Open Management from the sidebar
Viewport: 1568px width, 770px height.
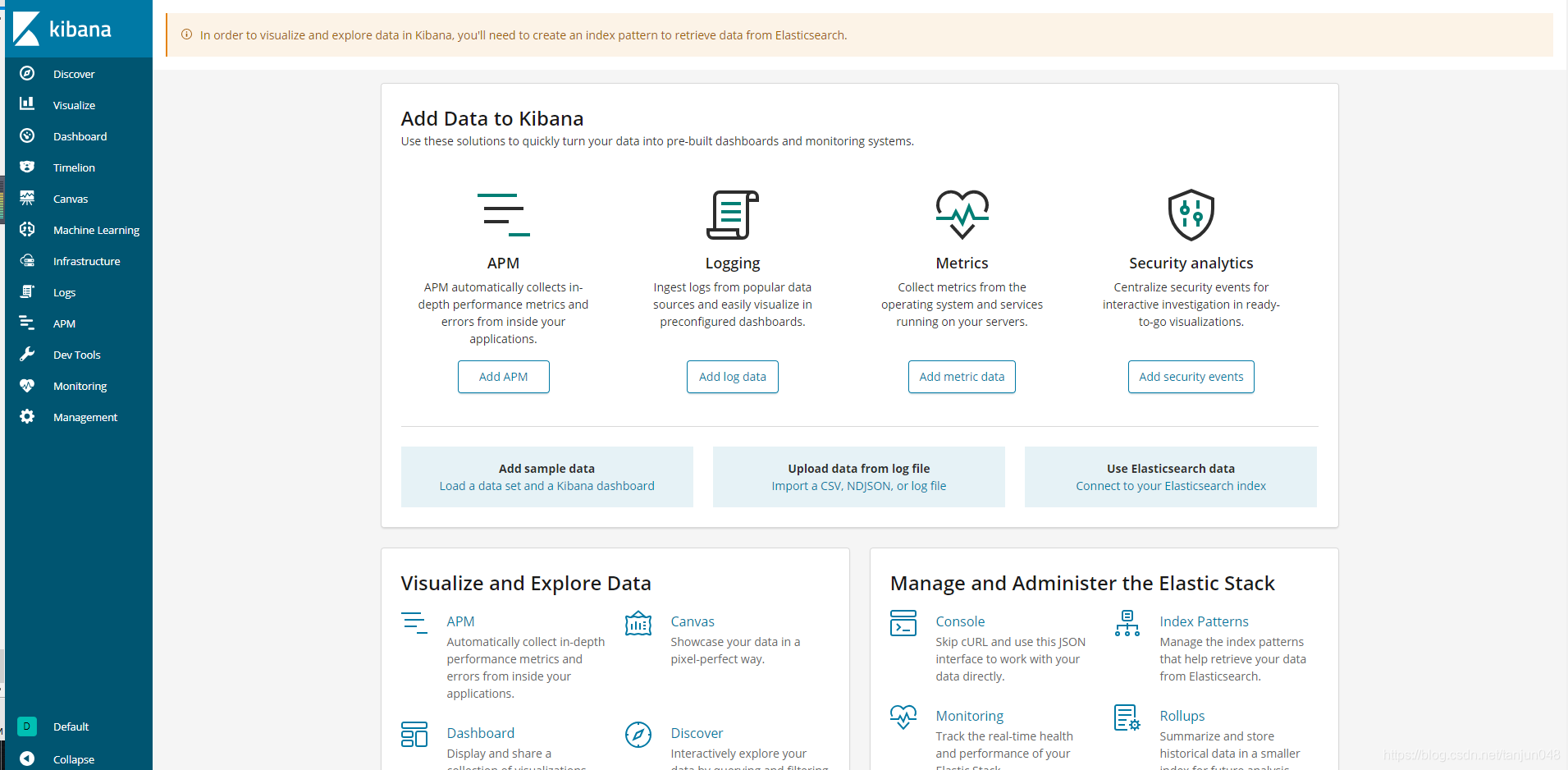tap(85, 417)
